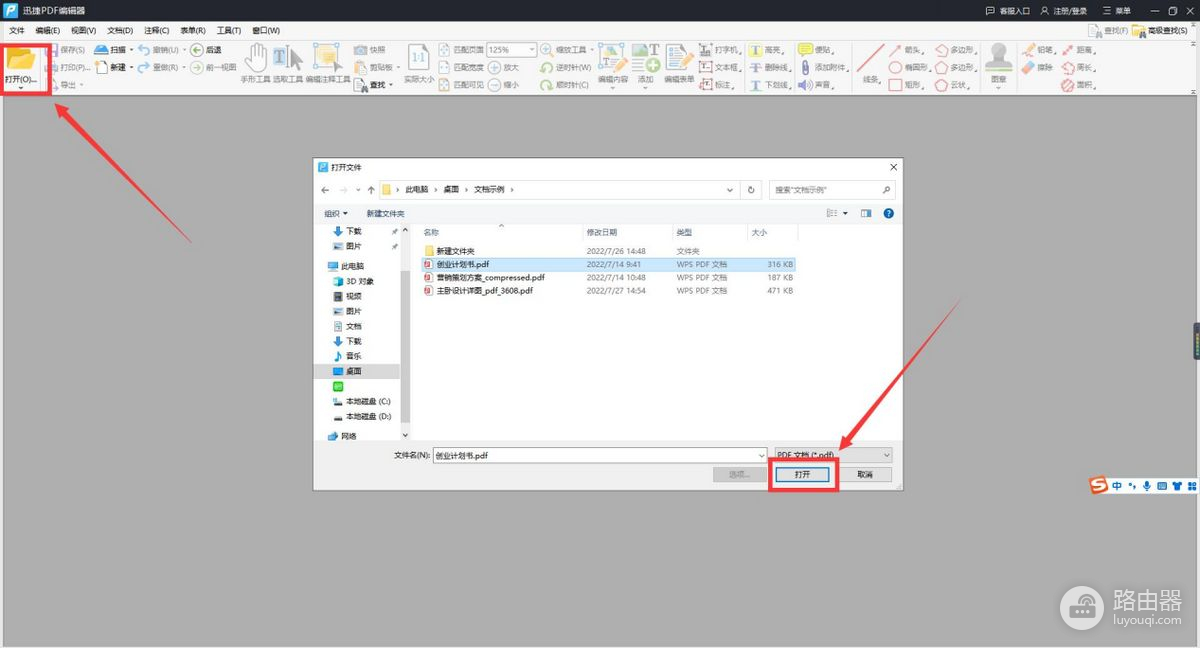Select 营销策划方案_compressed.pdf in file list

490,277
